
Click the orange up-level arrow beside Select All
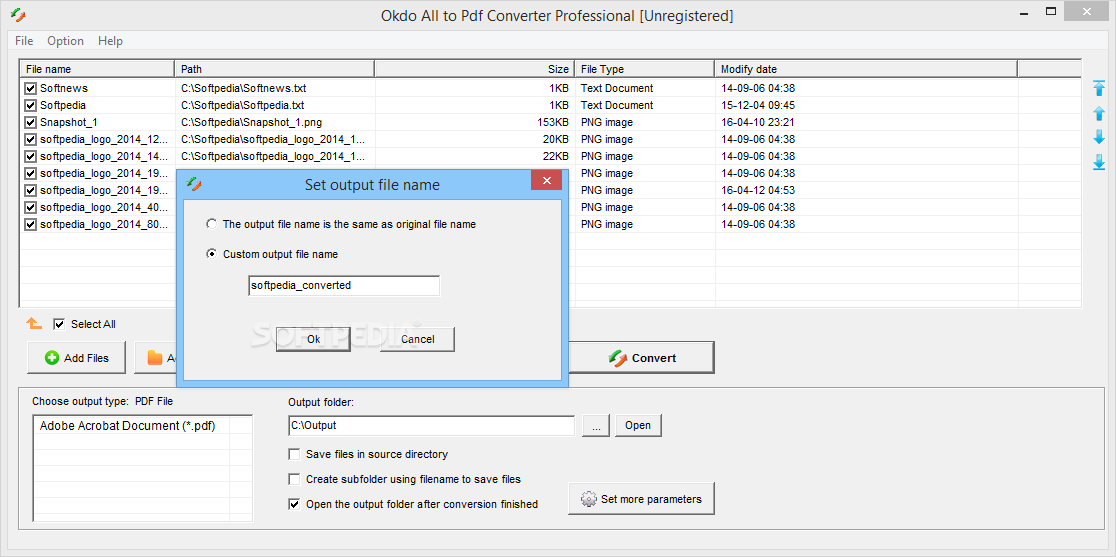pyautogui.click(x=34, y=324)
